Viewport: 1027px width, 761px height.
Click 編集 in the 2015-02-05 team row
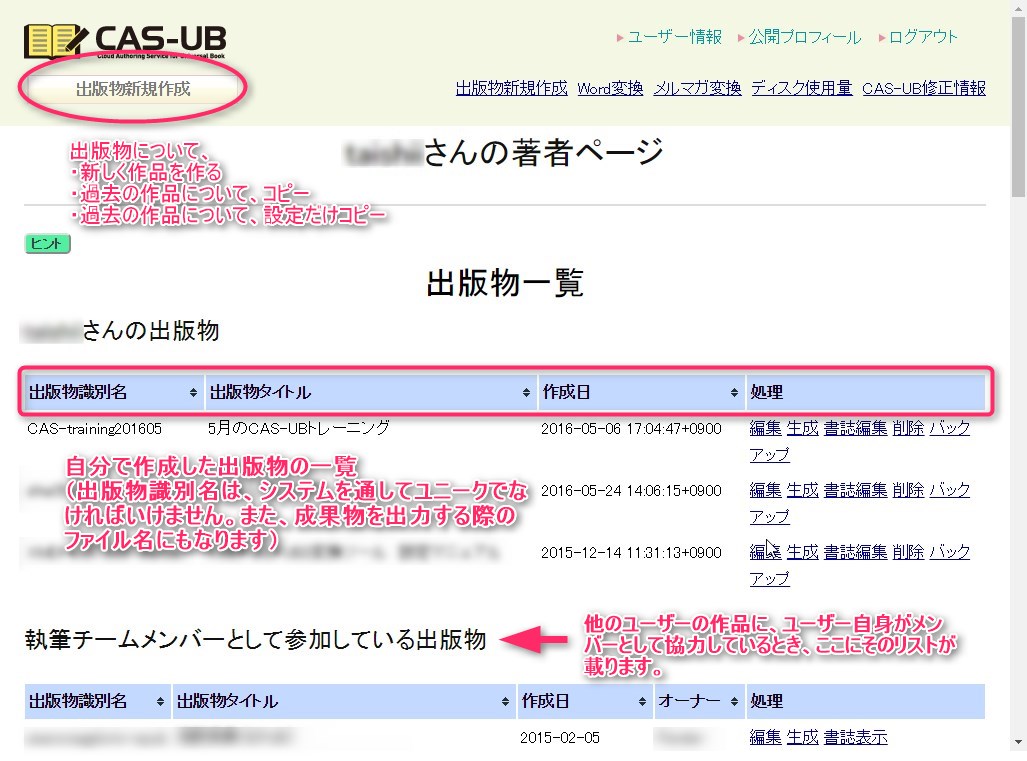pos(765,737)
